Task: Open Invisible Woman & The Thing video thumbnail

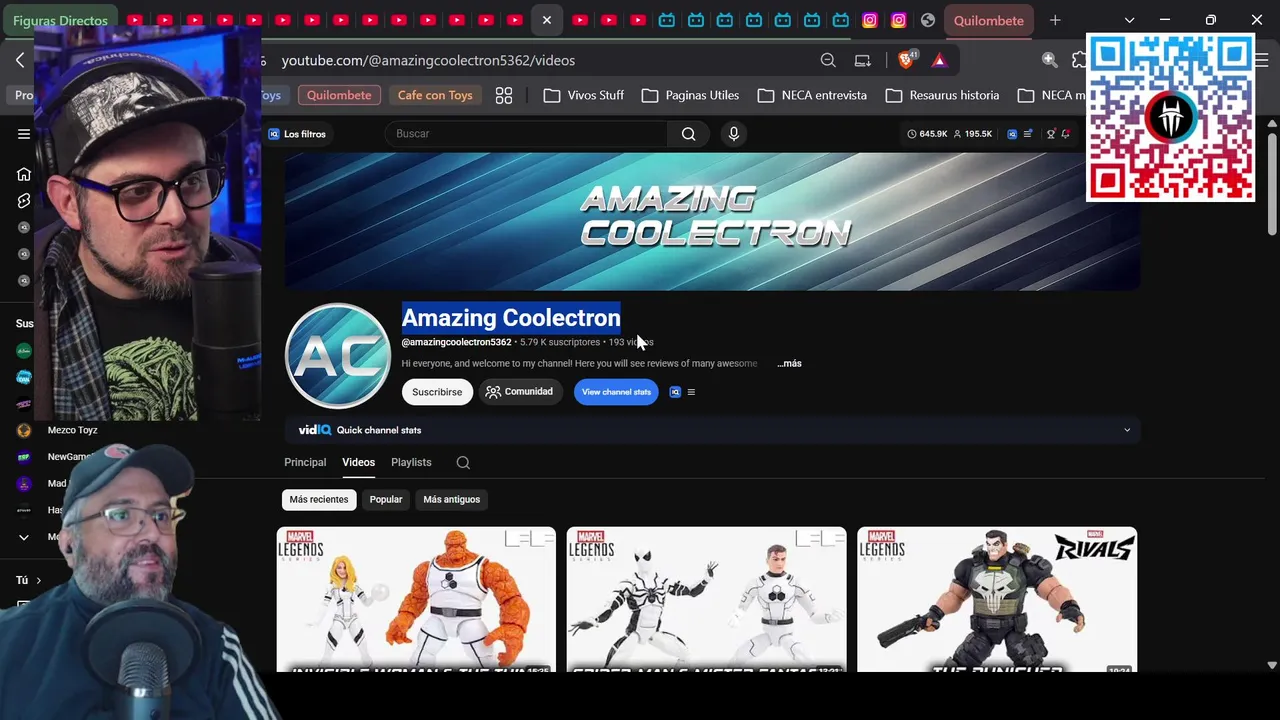Action: (416, 599)
